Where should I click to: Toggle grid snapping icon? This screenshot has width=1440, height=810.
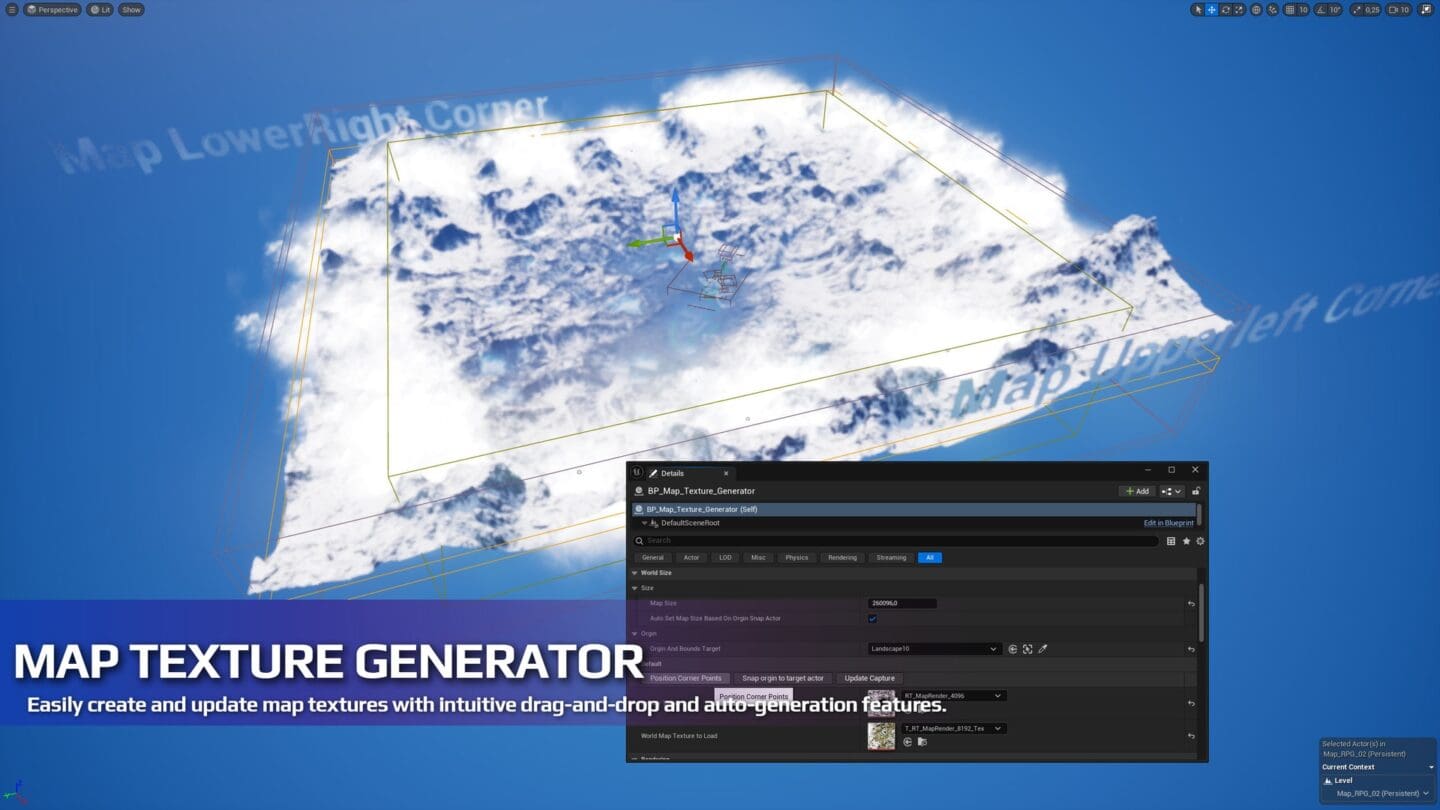coord(1290,10)
